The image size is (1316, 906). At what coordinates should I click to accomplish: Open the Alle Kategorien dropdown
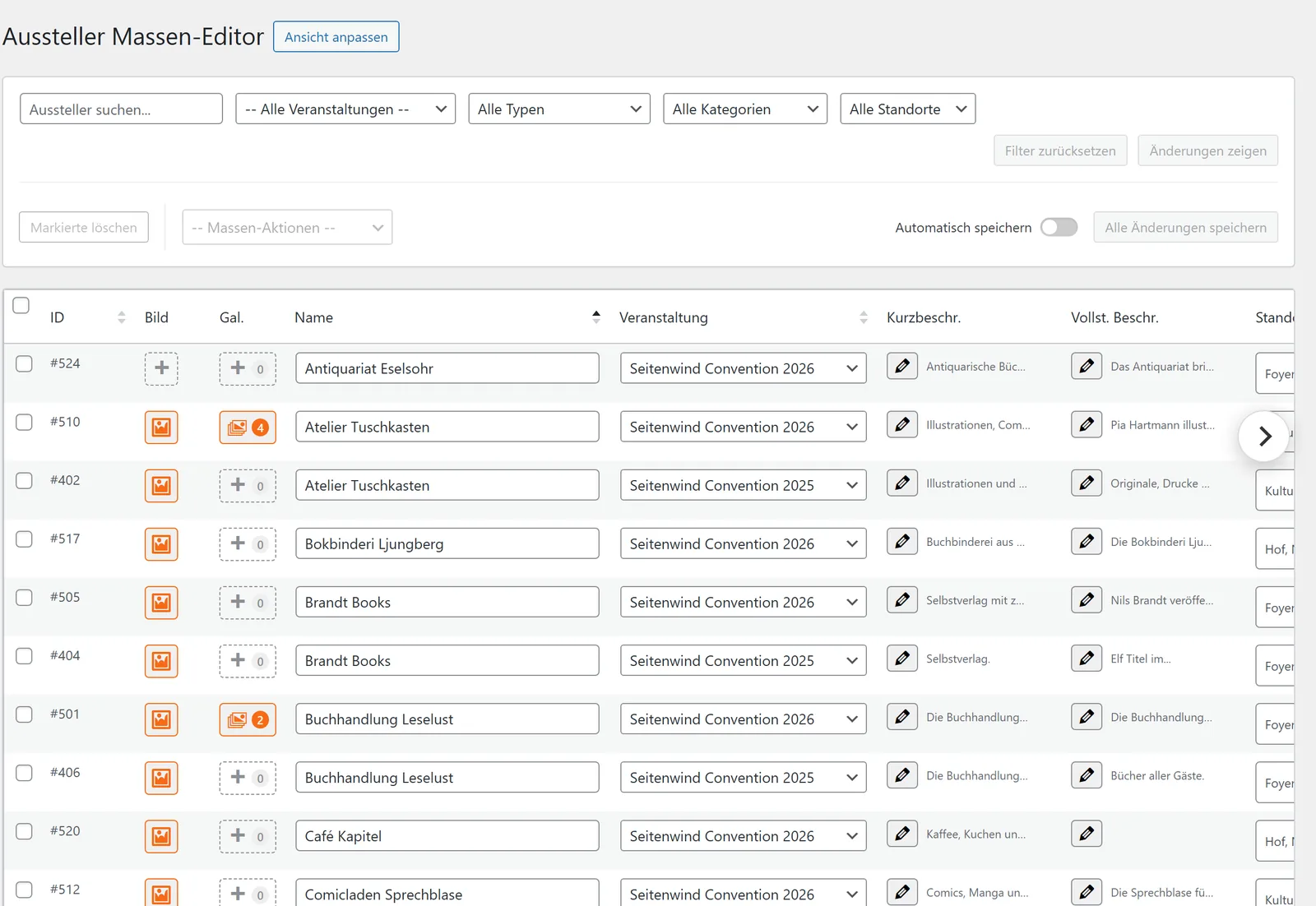(x=745, y=109)
